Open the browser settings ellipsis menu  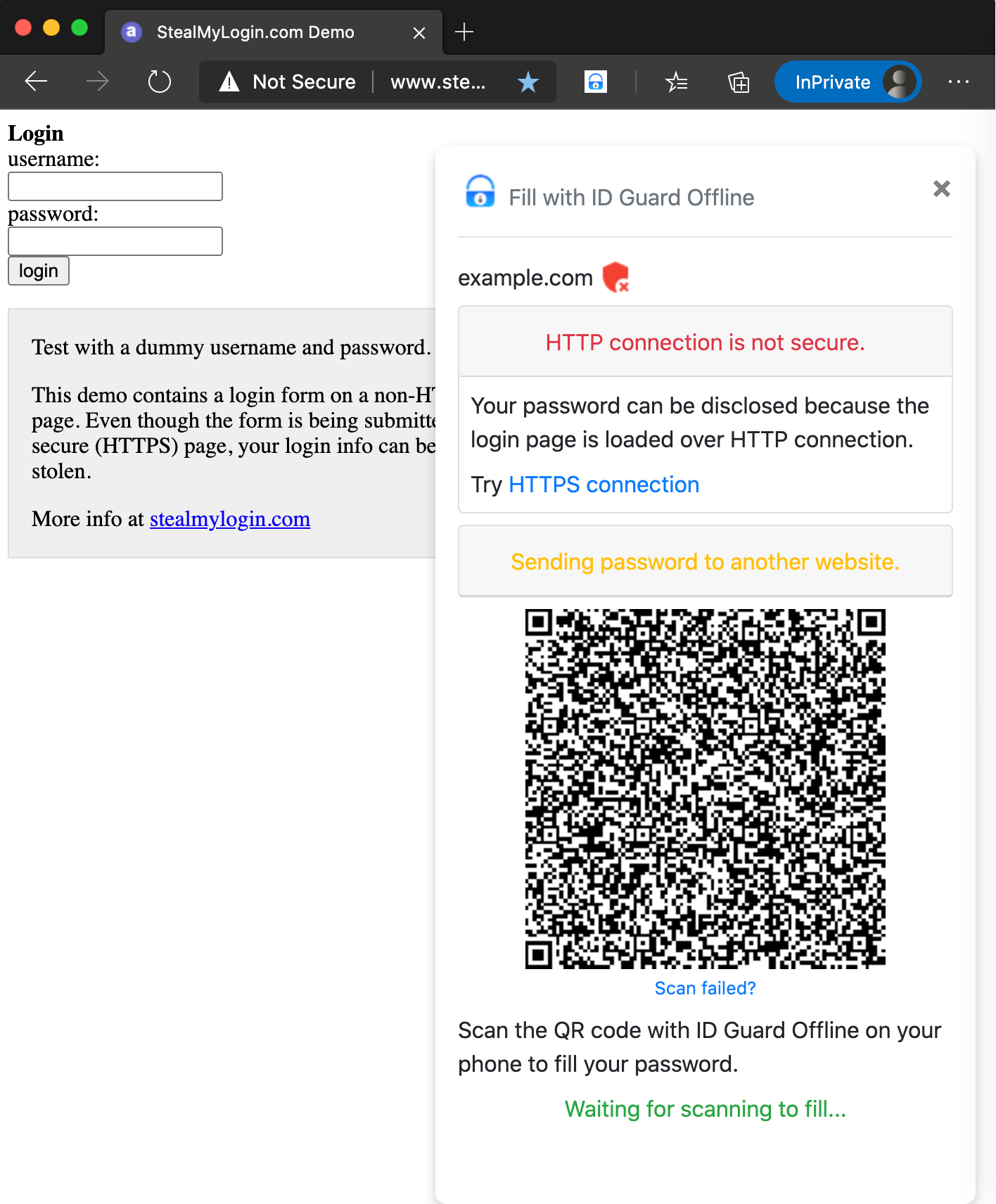click(x=959, y=82)
